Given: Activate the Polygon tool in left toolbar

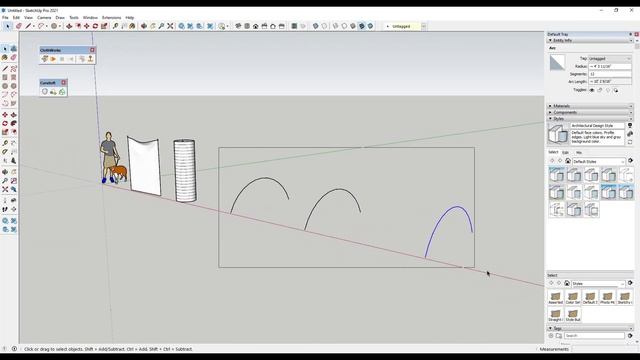Looking at the screenshot, I should coord(13,86).
